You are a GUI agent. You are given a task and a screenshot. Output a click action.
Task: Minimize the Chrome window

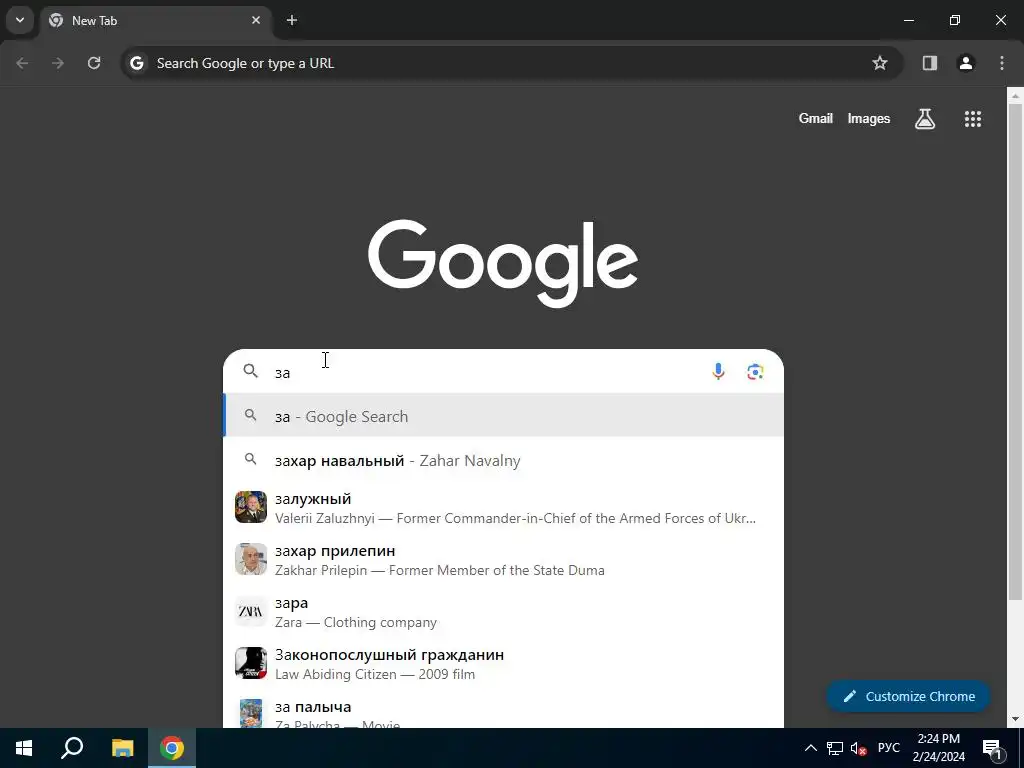click(908, 20)
